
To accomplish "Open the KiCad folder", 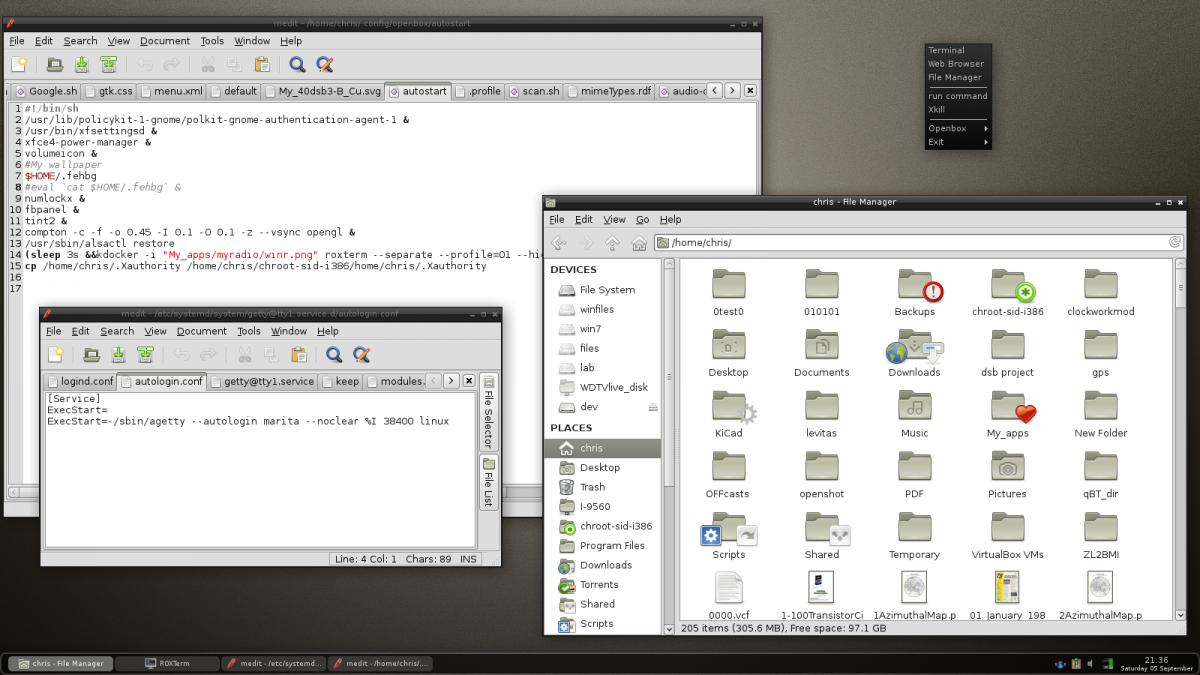I will [728, 415].
